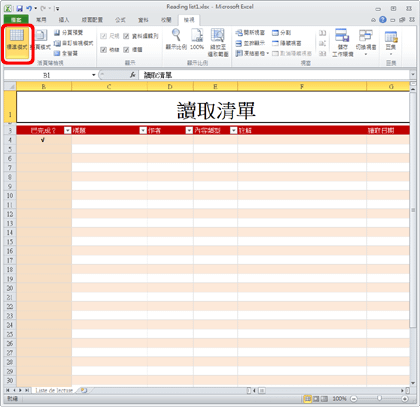Switch to Insert (插入) ribbon tab
Image resolution: width=420 pixels, height=407 pixels.
coord(64,20)
